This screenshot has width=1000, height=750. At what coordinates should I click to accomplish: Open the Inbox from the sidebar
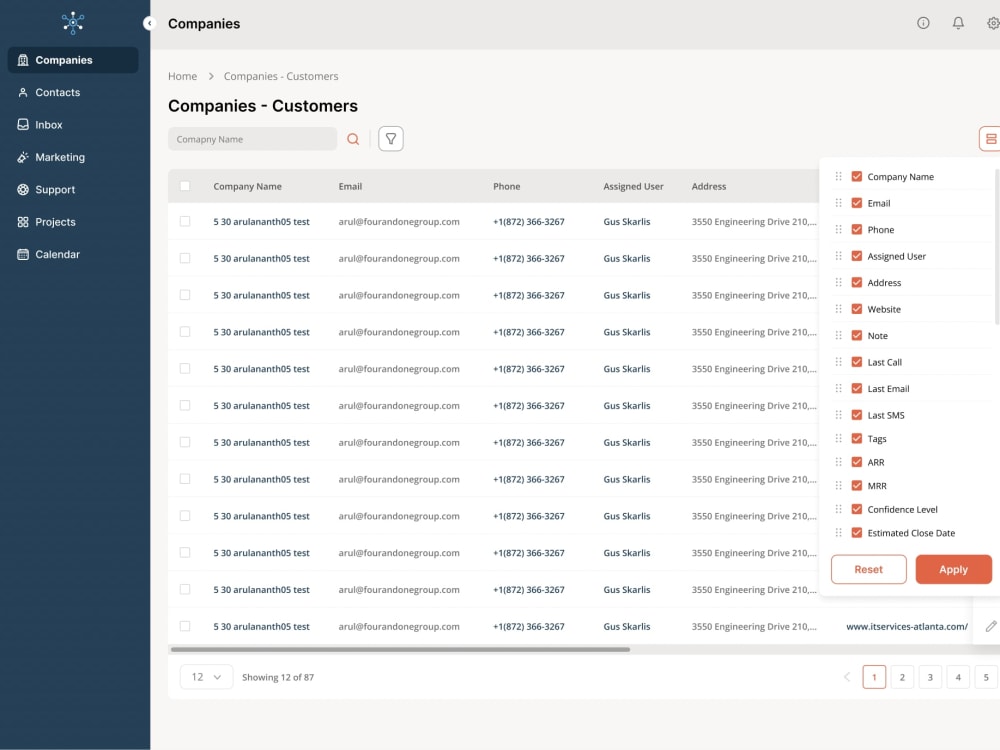click(47, 124)
